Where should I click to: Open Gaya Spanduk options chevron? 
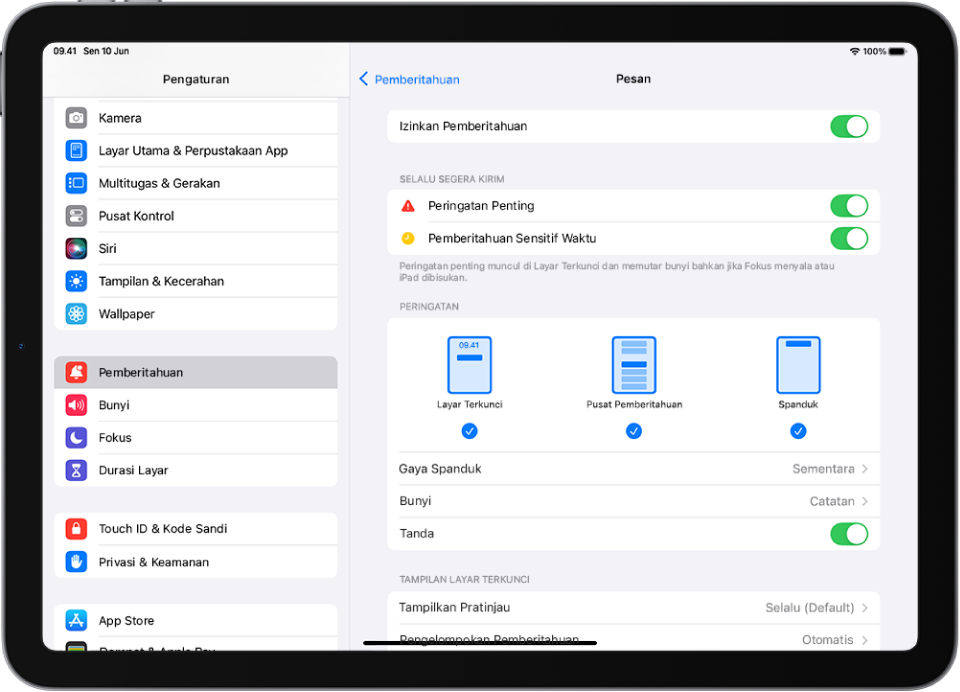click(x=864, y=468)
